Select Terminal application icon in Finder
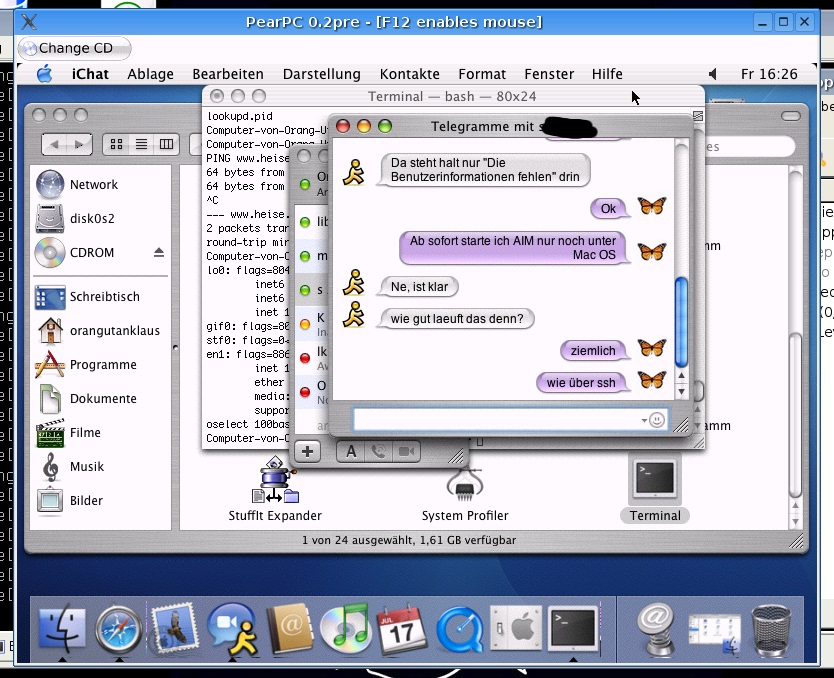The image size is (834, 678). (655, 488)
